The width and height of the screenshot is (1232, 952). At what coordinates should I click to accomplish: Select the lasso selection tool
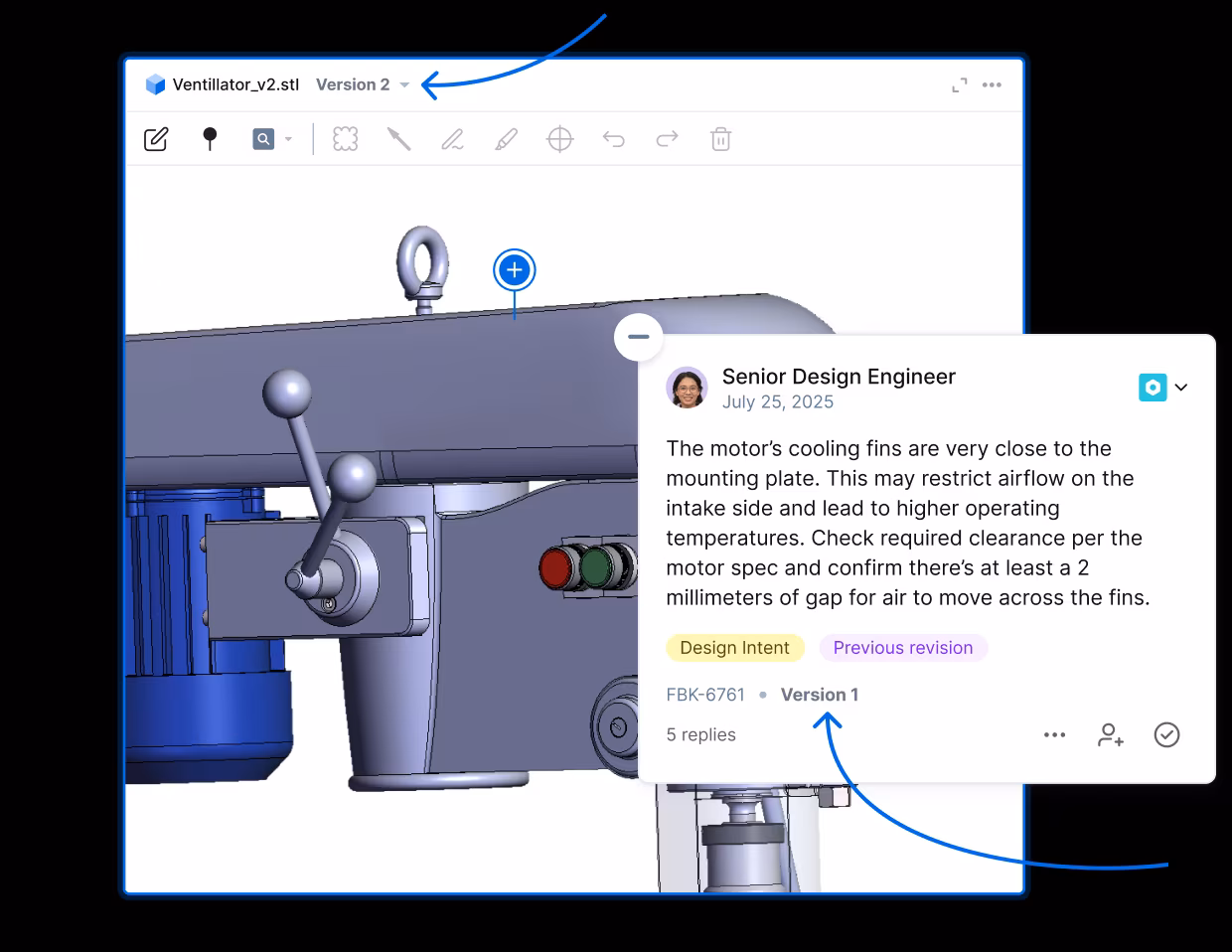pos(345,139)
